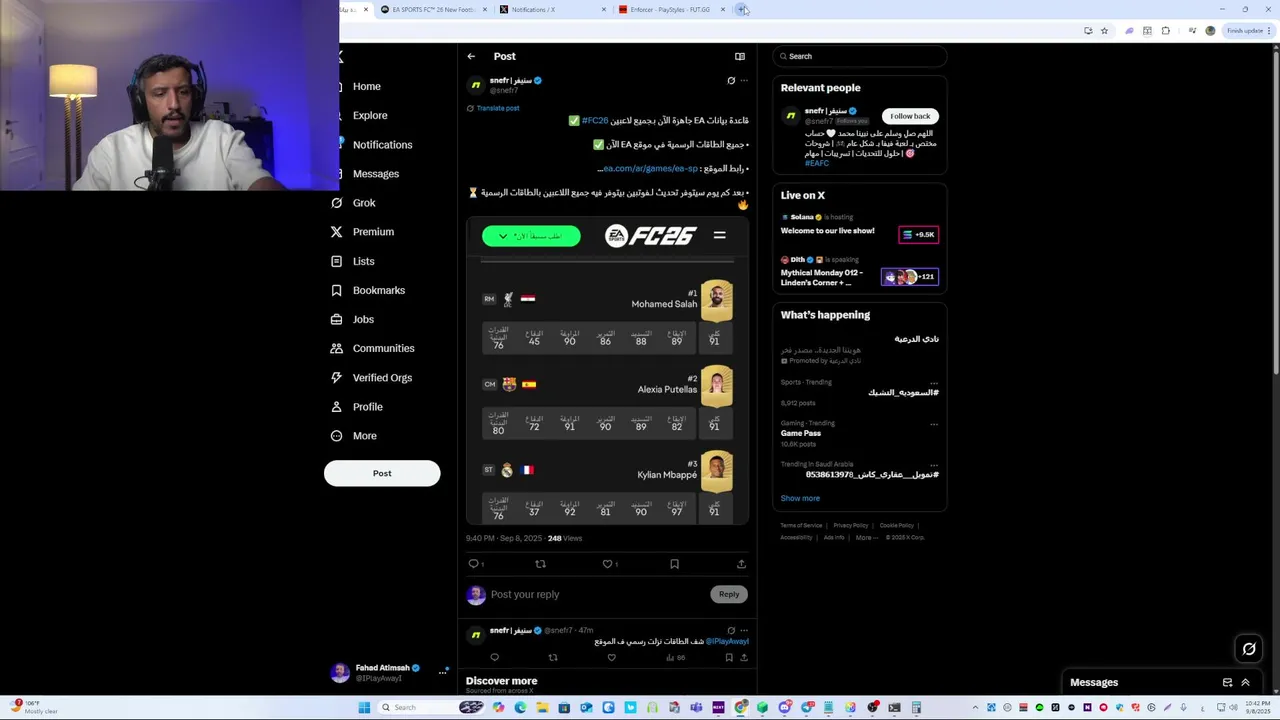This screenshot has width=1280, height=720.
Task: Switch to EA SPORTS FC 26 browser tab
Action: [433, 10]
